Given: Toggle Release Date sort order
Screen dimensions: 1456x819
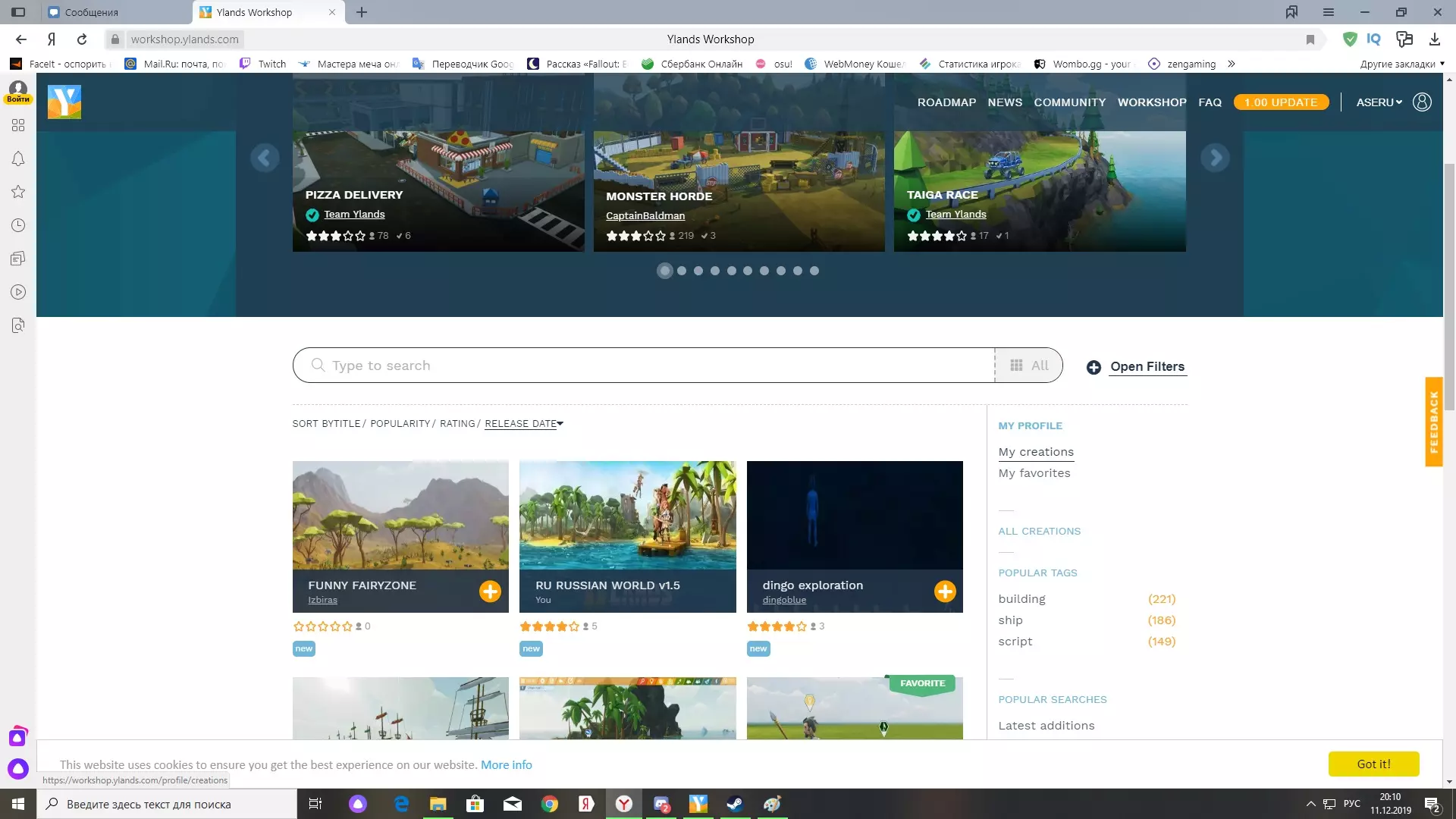Looking at the screenshot, I should tap(523, 424).
